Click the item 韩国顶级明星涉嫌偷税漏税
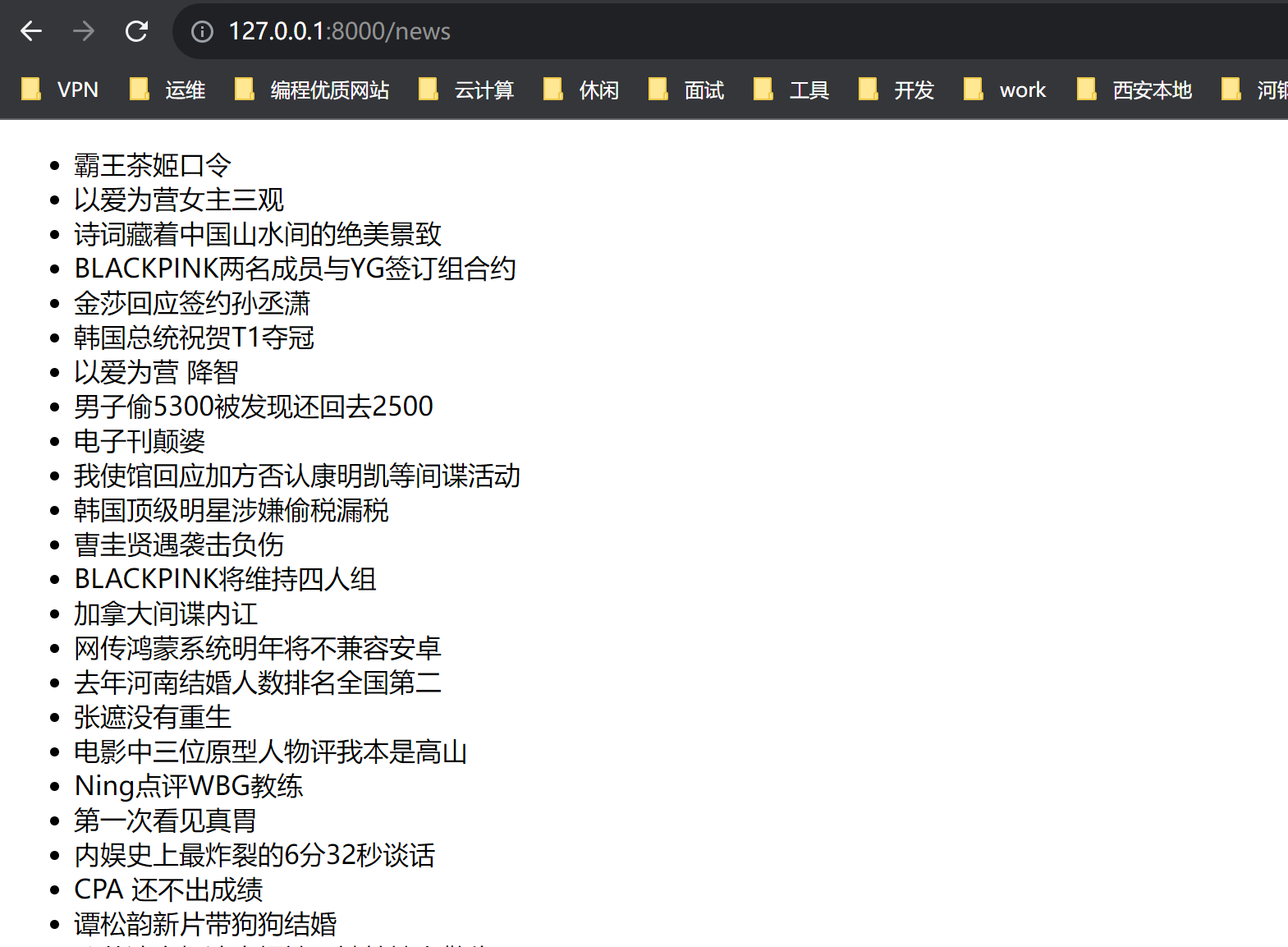 tap(231, 510)
